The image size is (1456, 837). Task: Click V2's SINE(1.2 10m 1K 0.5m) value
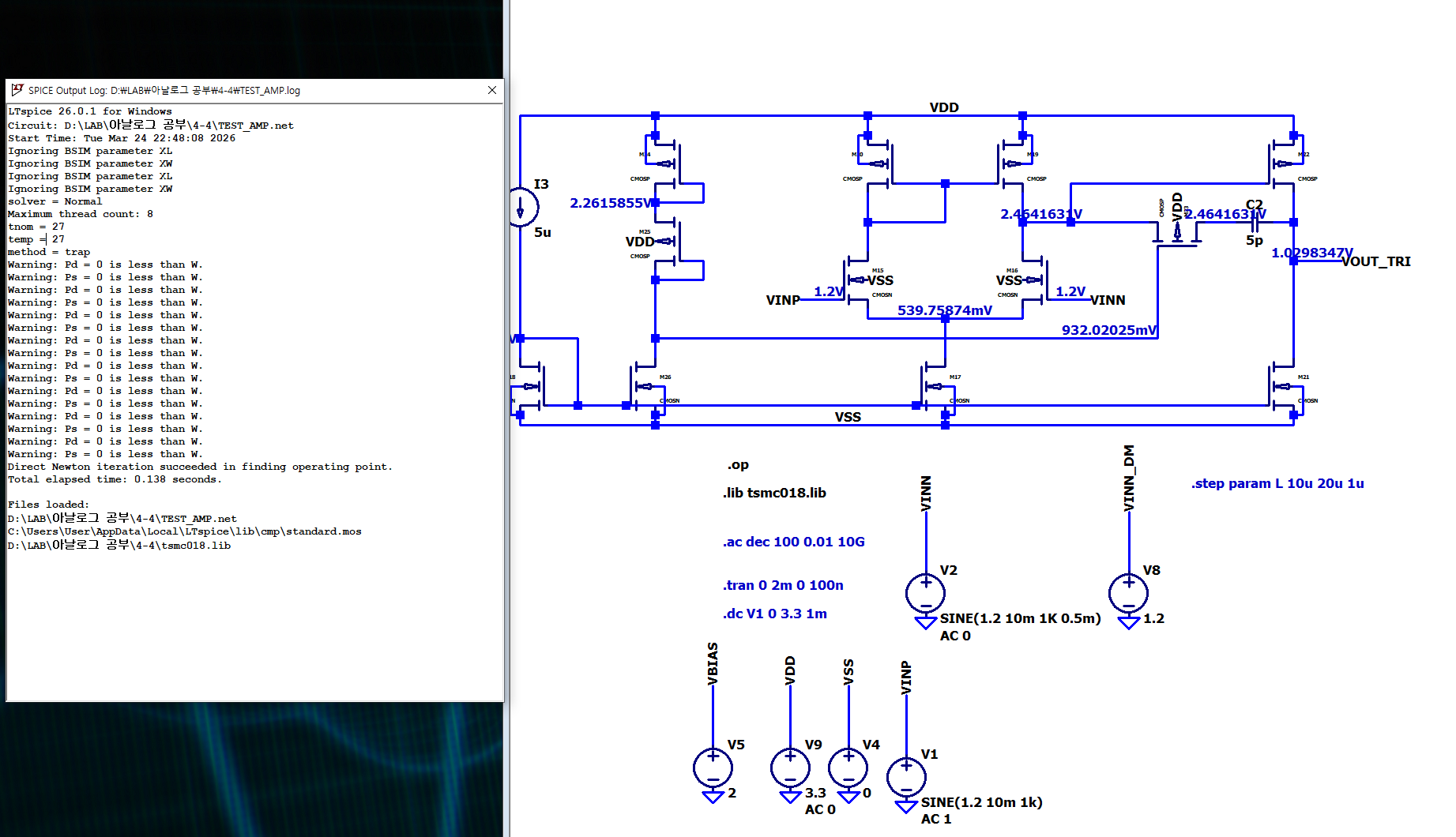point(1020,618)
